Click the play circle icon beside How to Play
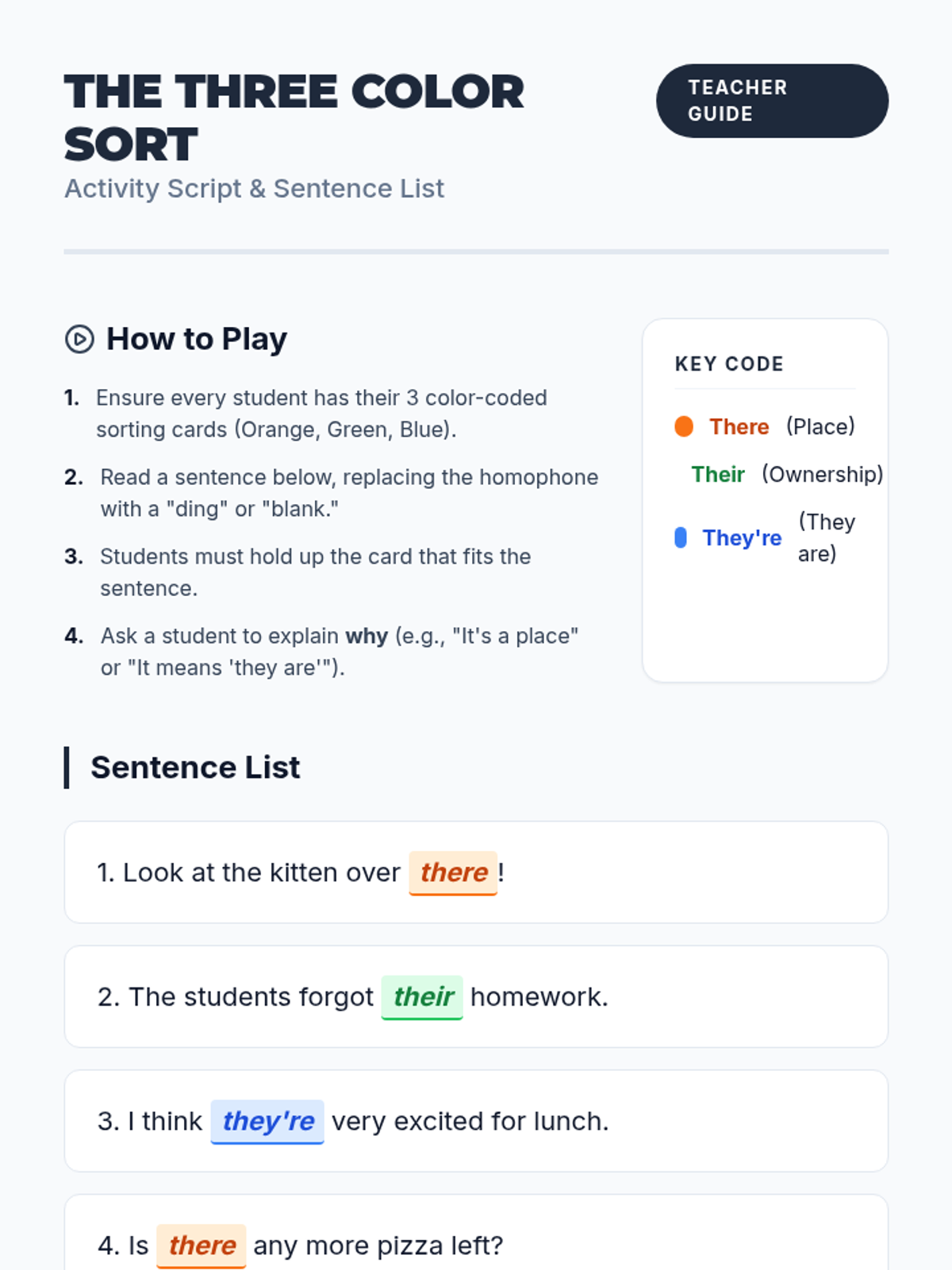The height and width of the screenshot is (1270, 952). click(79, 339)
